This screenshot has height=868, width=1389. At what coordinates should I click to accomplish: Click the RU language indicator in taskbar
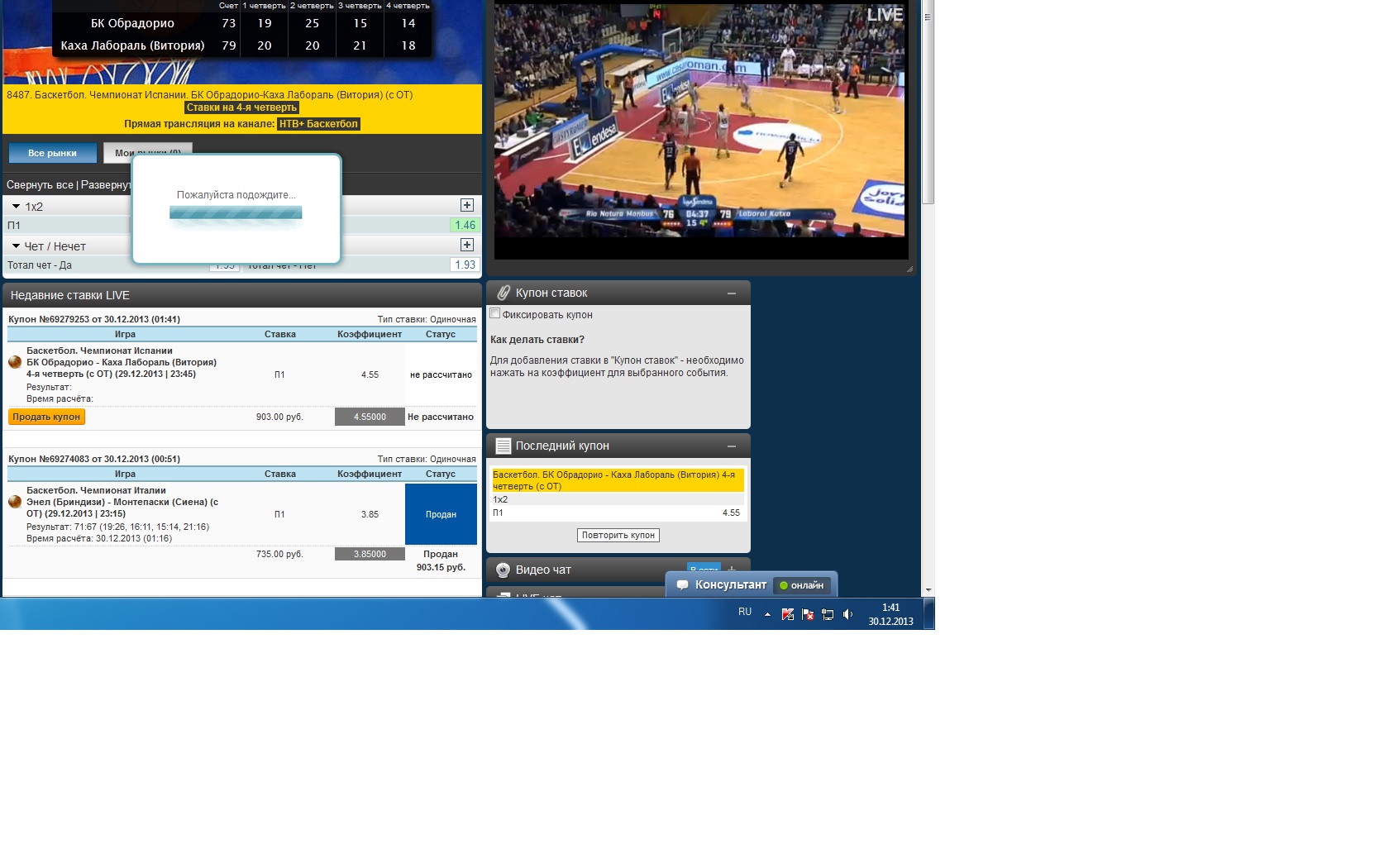point(745,612)
